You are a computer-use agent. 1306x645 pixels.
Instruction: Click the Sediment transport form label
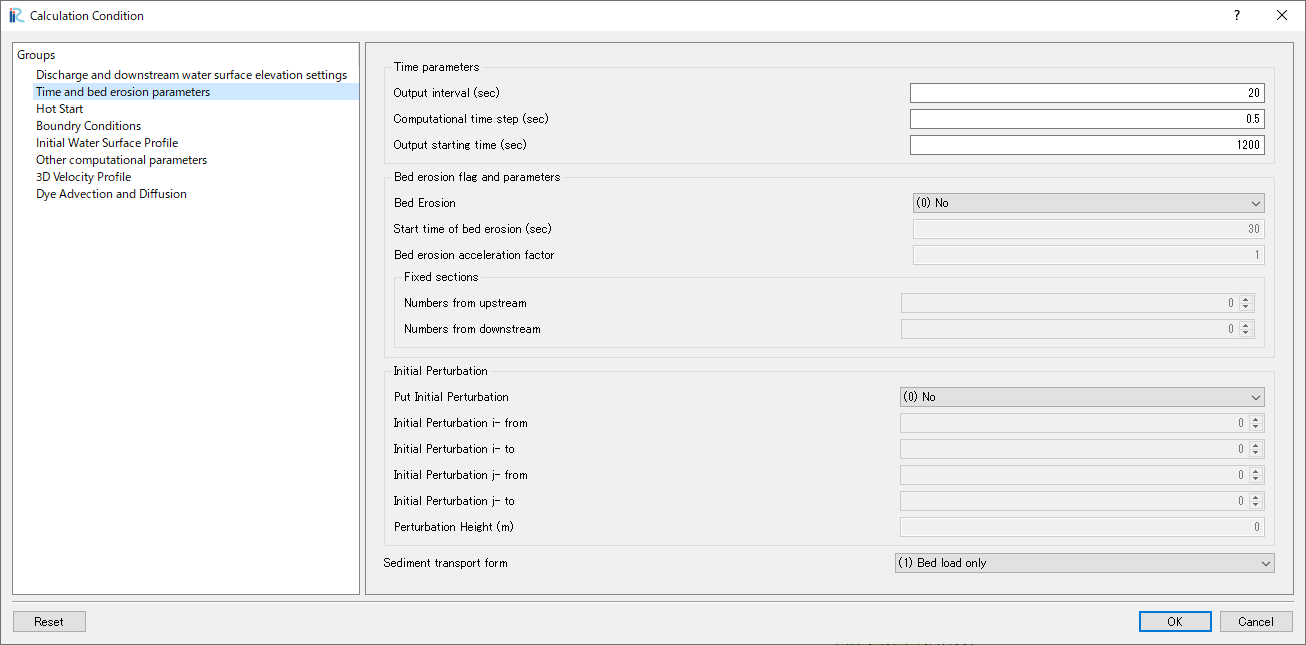[x=445, y=563]
